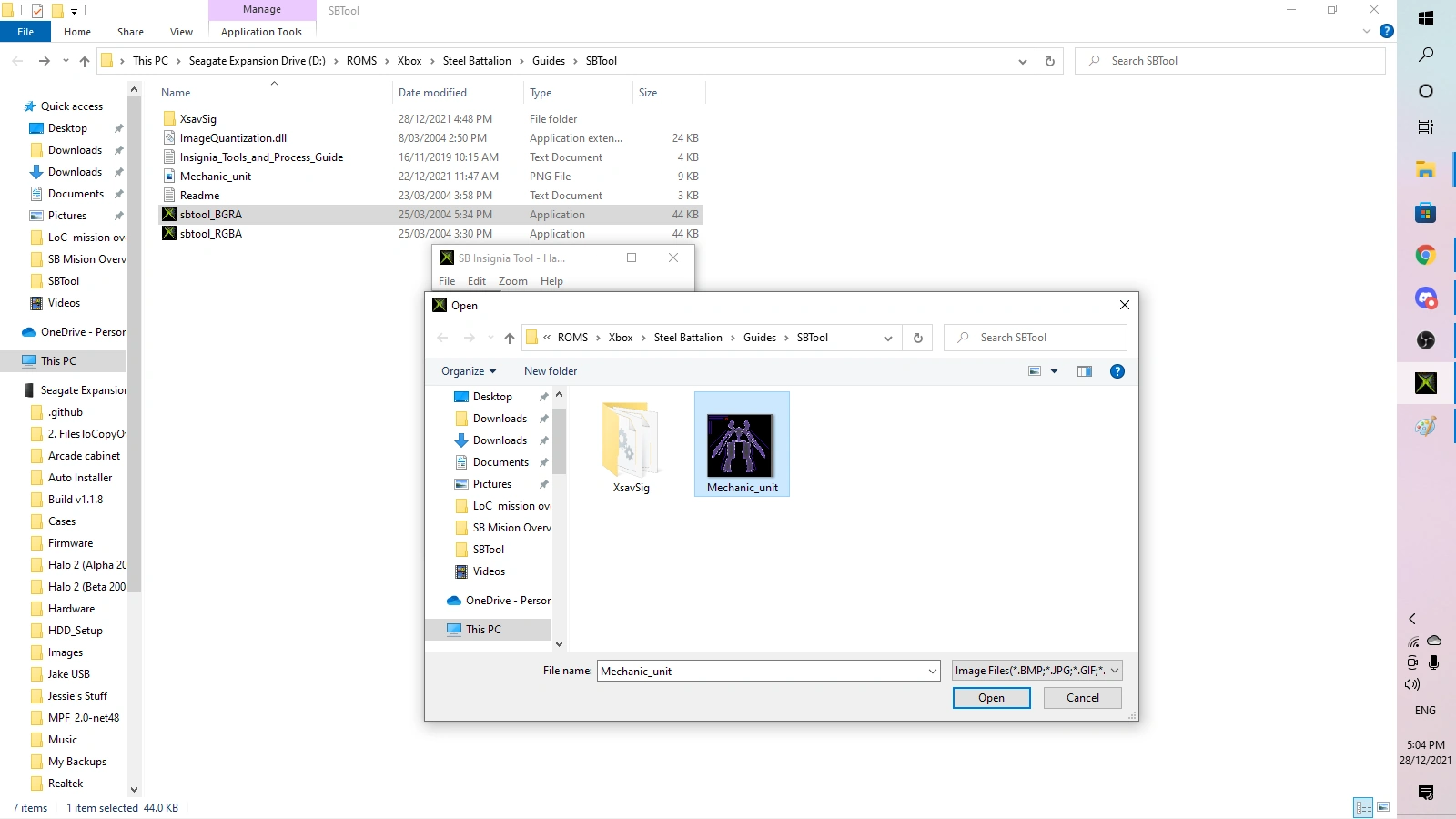
Task: Open File menu in SB Insignia Tool
Action: point(447,281)
